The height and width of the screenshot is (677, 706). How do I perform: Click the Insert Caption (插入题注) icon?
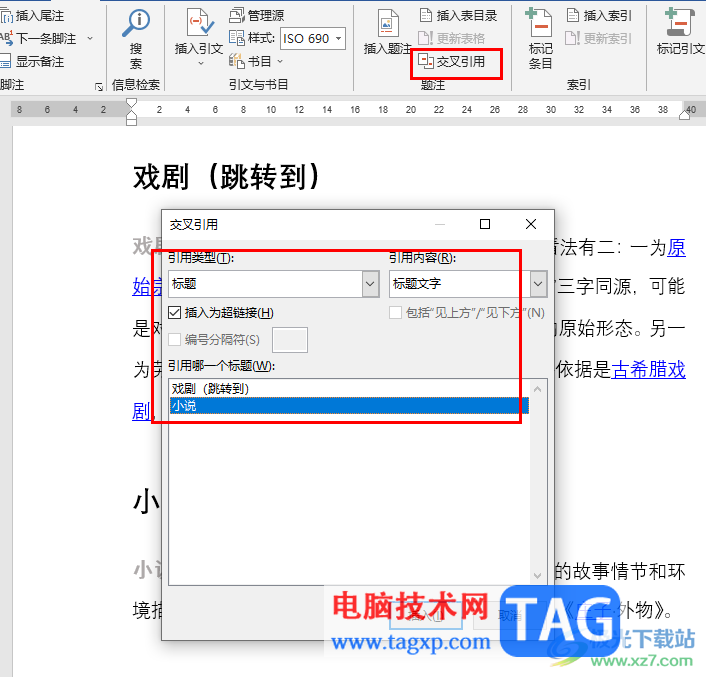tap(387, 23)
